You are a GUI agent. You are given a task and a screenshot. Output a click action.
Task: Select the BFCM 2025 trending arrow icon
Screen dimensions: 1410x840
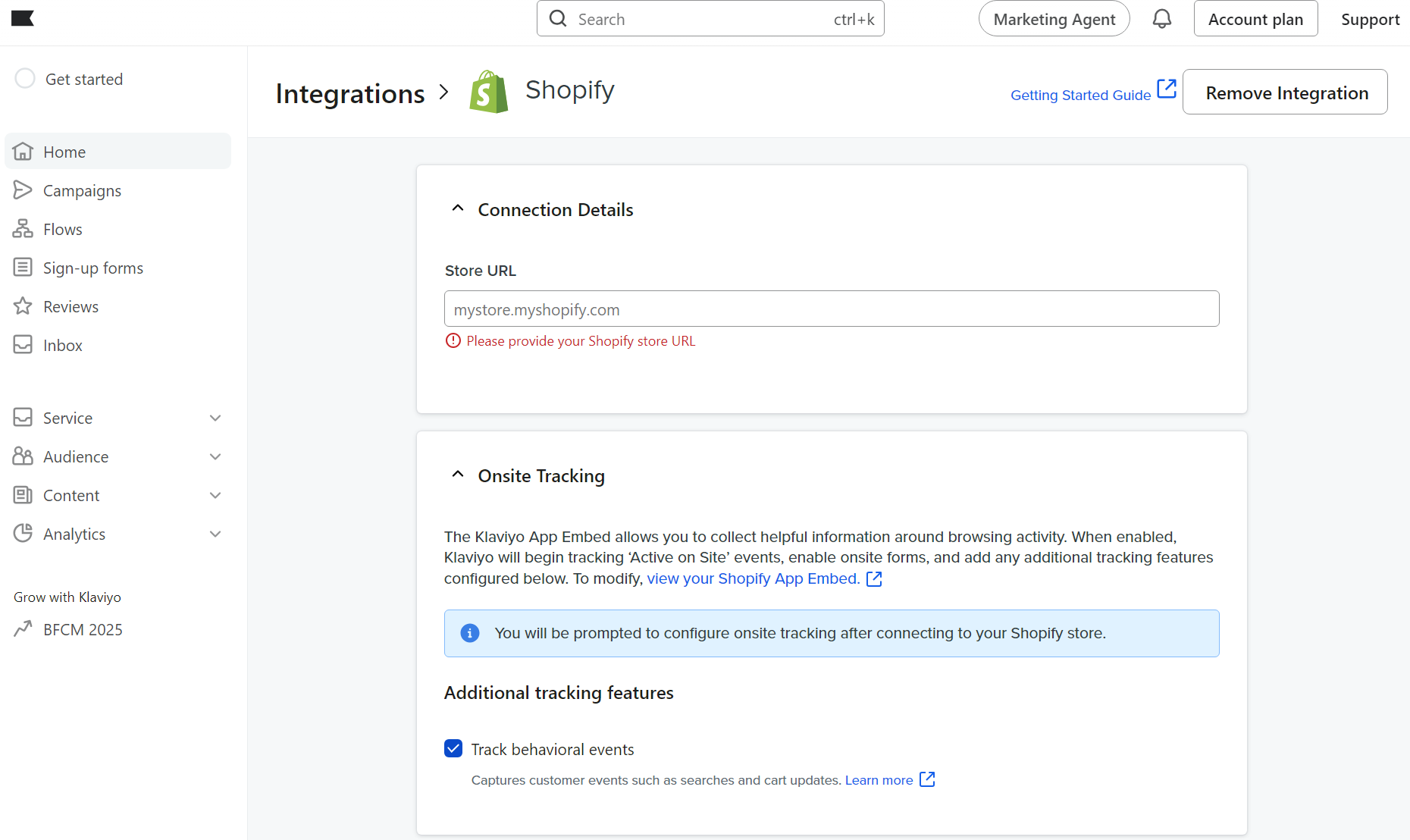tap(23, 628)
